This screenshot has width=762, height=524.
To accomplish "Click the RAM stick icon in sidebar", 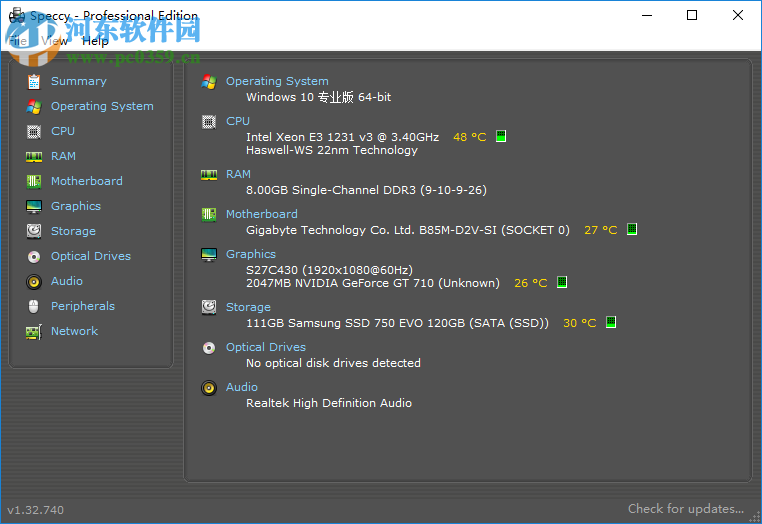I will tap(34, 157).
